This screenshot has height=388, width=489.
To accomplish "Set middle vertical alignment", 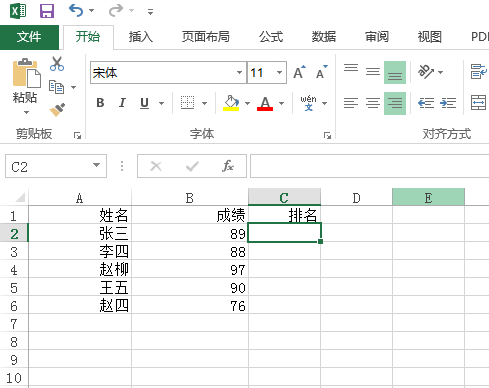I will 373,72.
